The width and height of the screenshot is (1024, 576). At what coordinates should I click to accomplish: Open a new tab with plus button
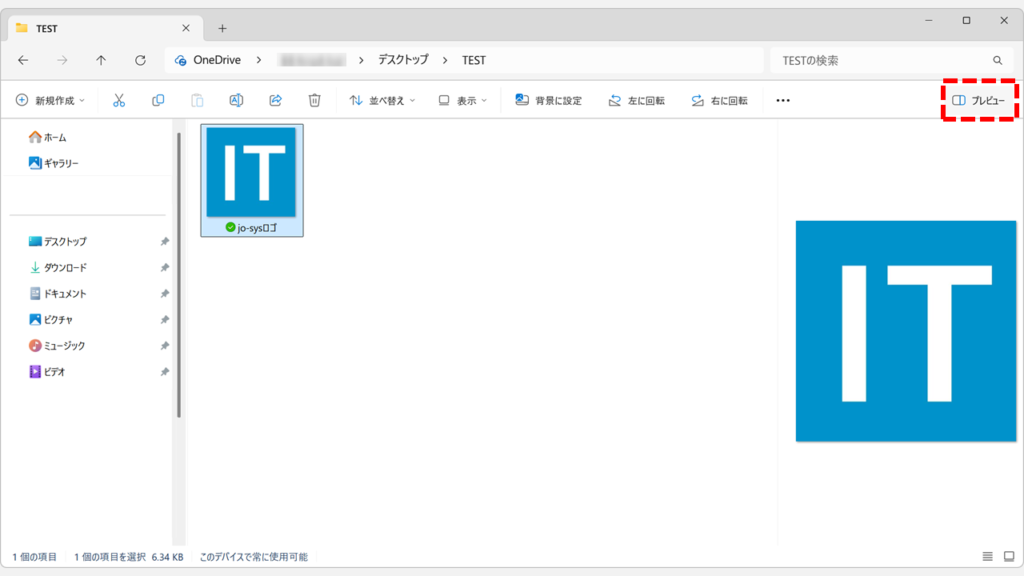pyautogui.click(x=222, y=28)
